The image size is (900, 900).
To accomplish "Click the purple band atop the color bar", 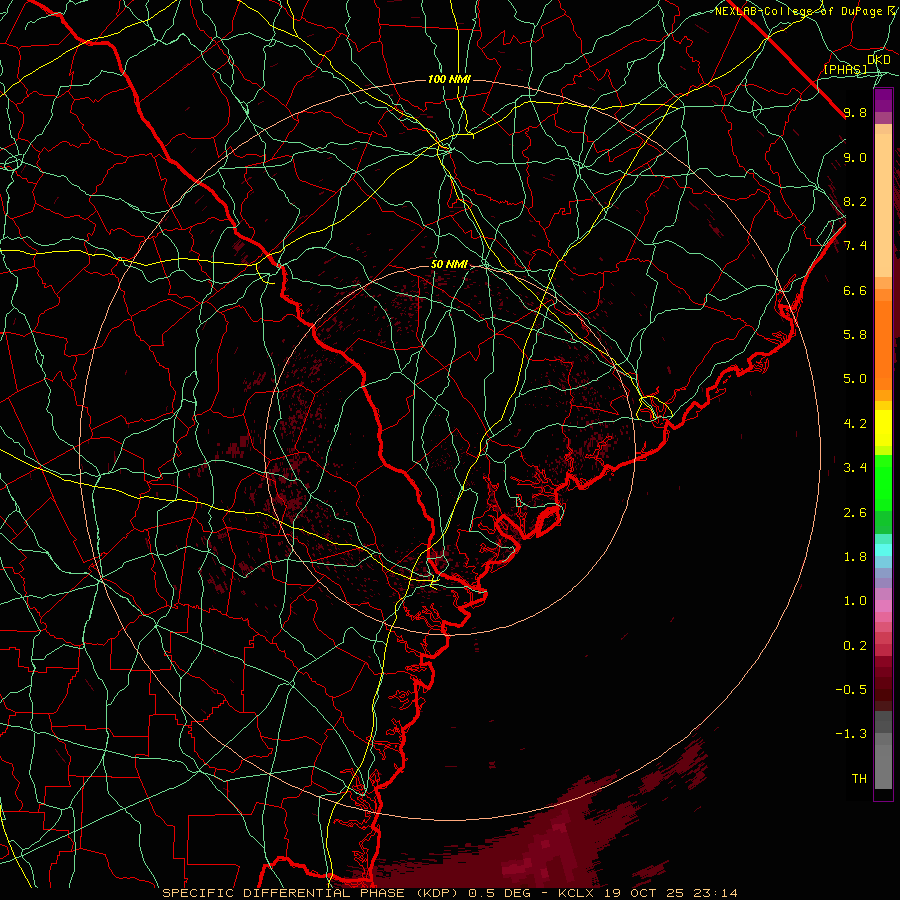I will [883, 100].
